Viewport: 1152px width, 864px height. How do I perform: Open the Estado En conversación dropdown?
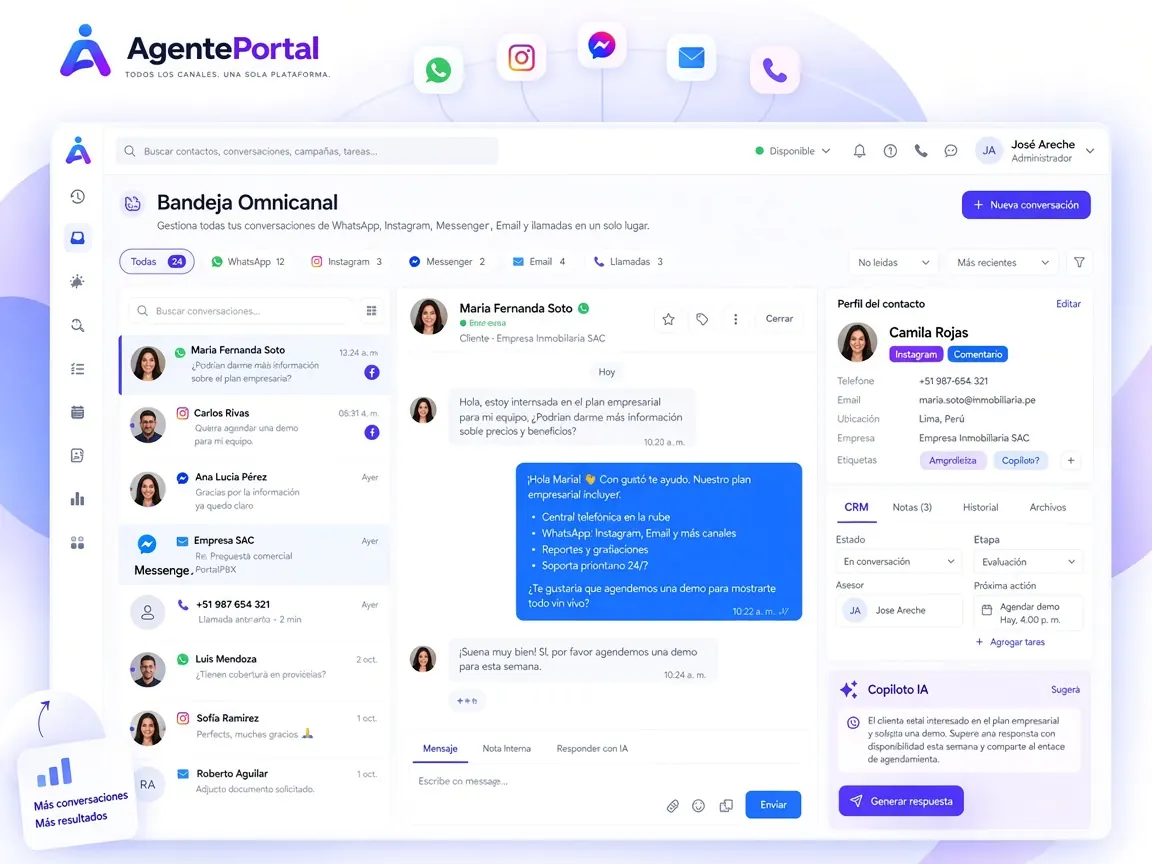(899, 561)
